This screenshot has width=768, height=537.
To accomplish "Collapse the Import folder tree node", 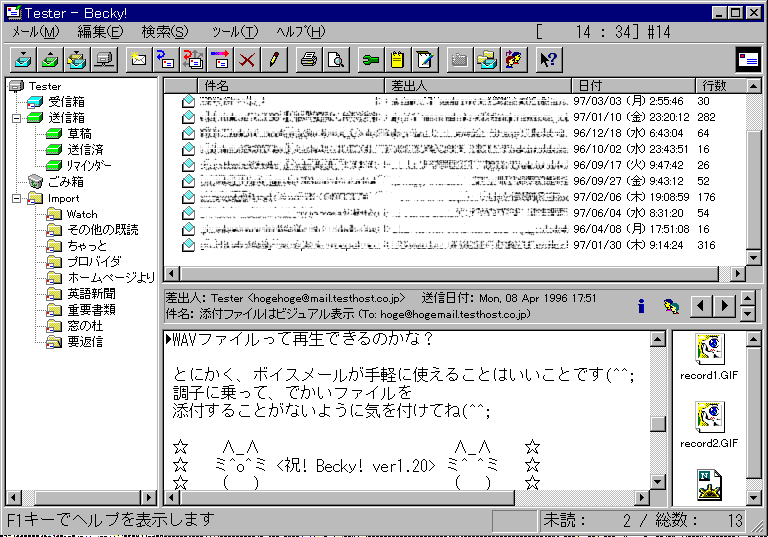I will pyautogui.click(x=15, y=198).
